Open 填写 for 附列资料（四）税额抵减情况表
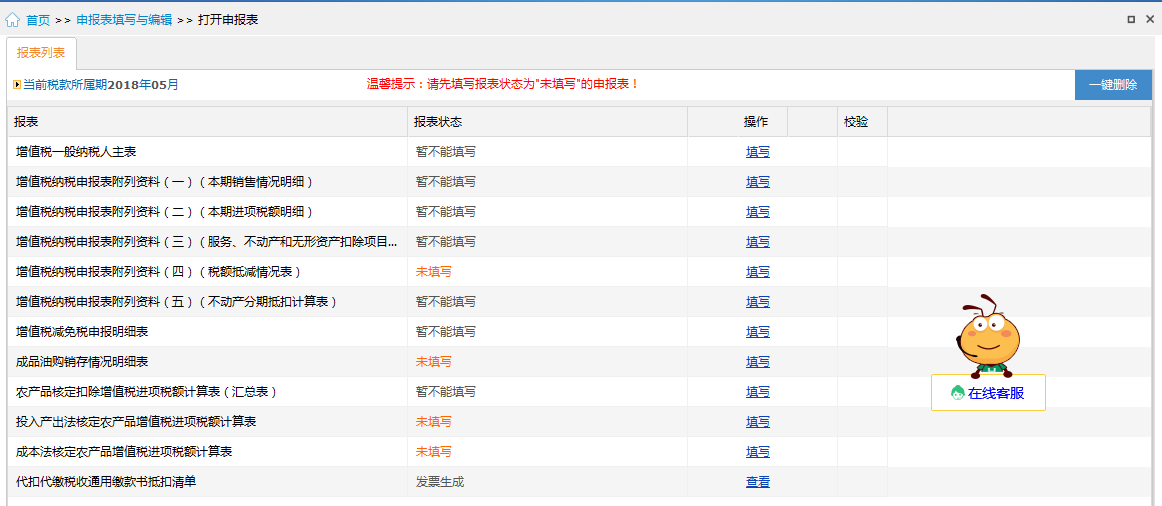The width and height of the screenshot is (1162, 506). [x=757, y=272]
